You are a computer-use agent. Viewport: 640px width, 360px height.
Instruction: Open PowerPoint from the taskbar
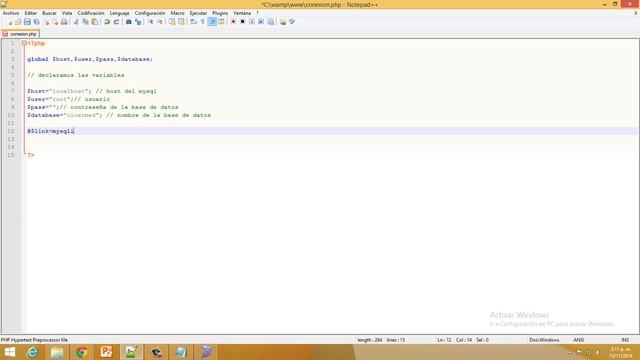(x=106, y=352)
